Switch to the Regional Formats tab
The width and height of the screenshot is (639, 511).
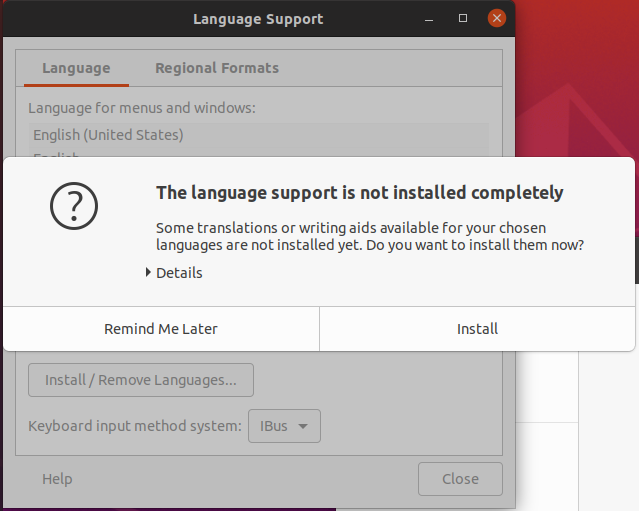217,68
